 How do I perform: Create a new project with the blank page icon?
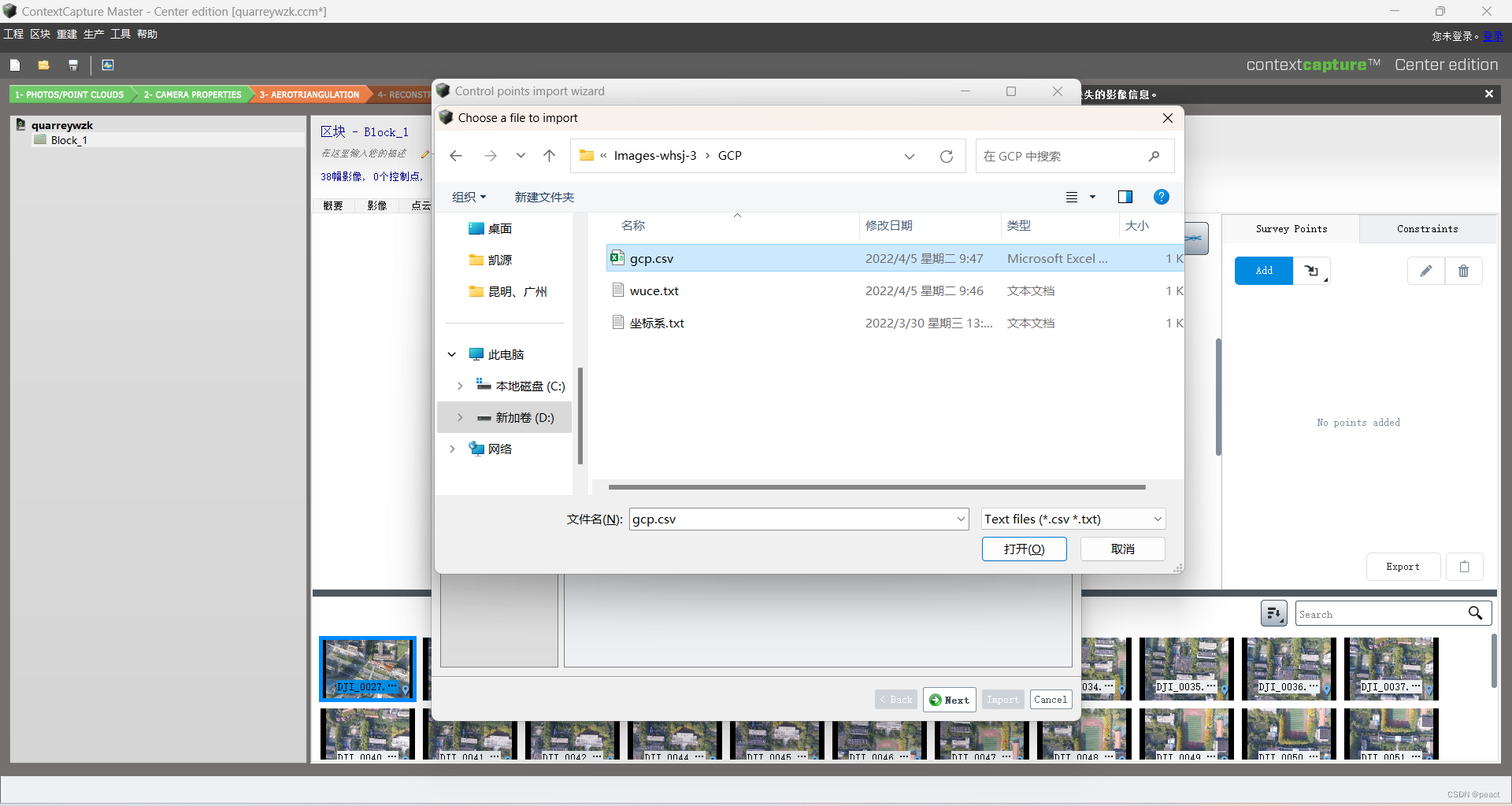click(x=15, y=65)
